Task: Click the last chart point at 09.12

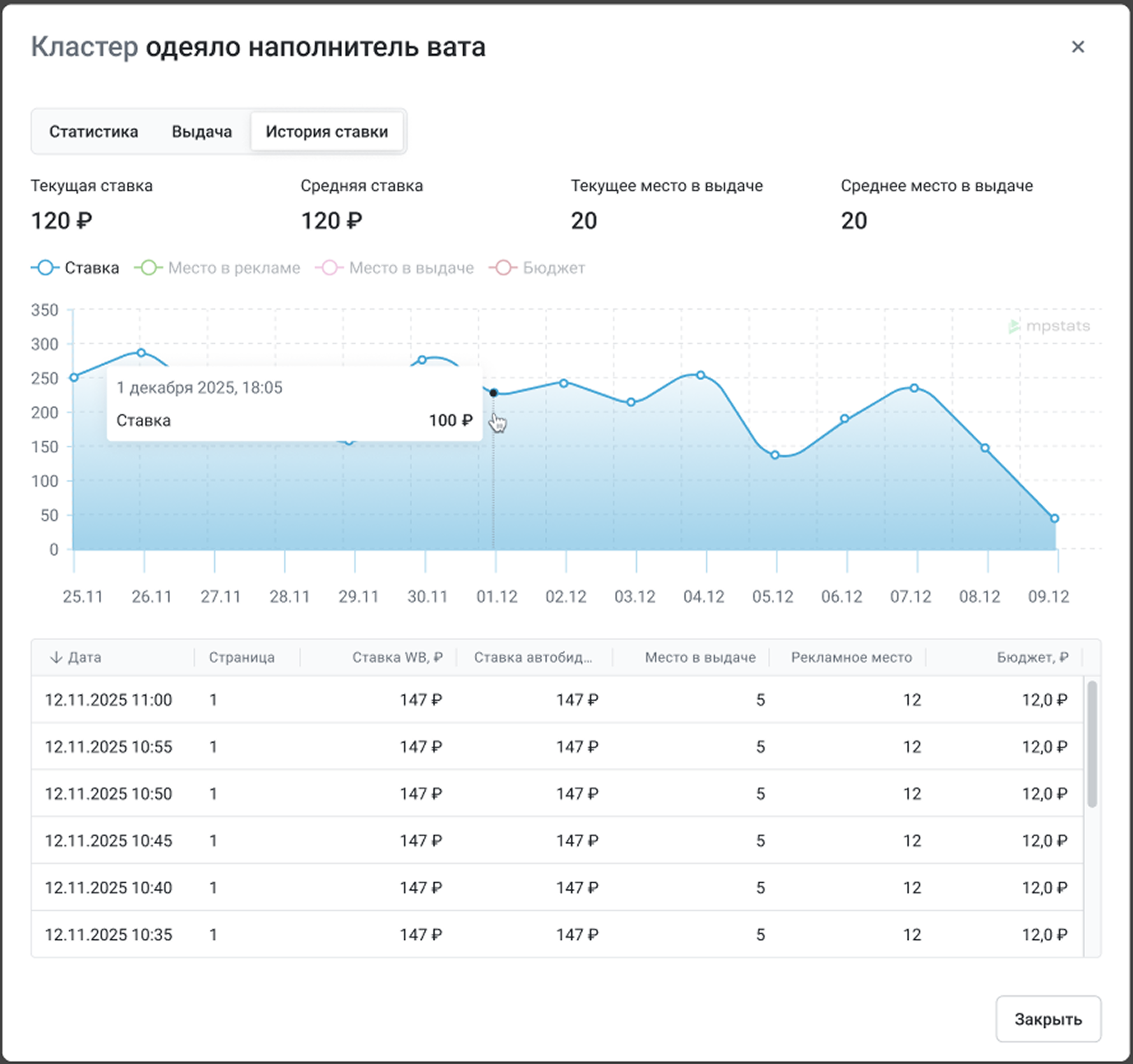Action: coord(1055,519)
